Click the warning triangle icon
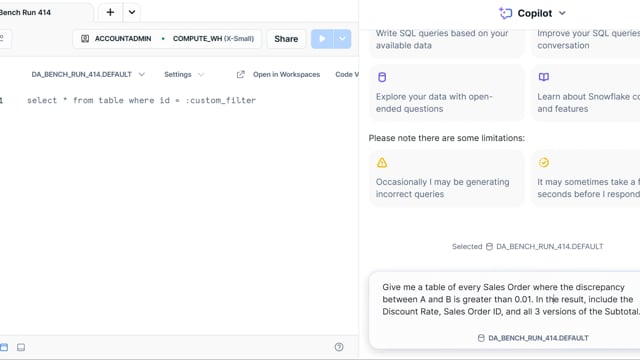This screenshot has height=360, width=640. coord(382,162)
